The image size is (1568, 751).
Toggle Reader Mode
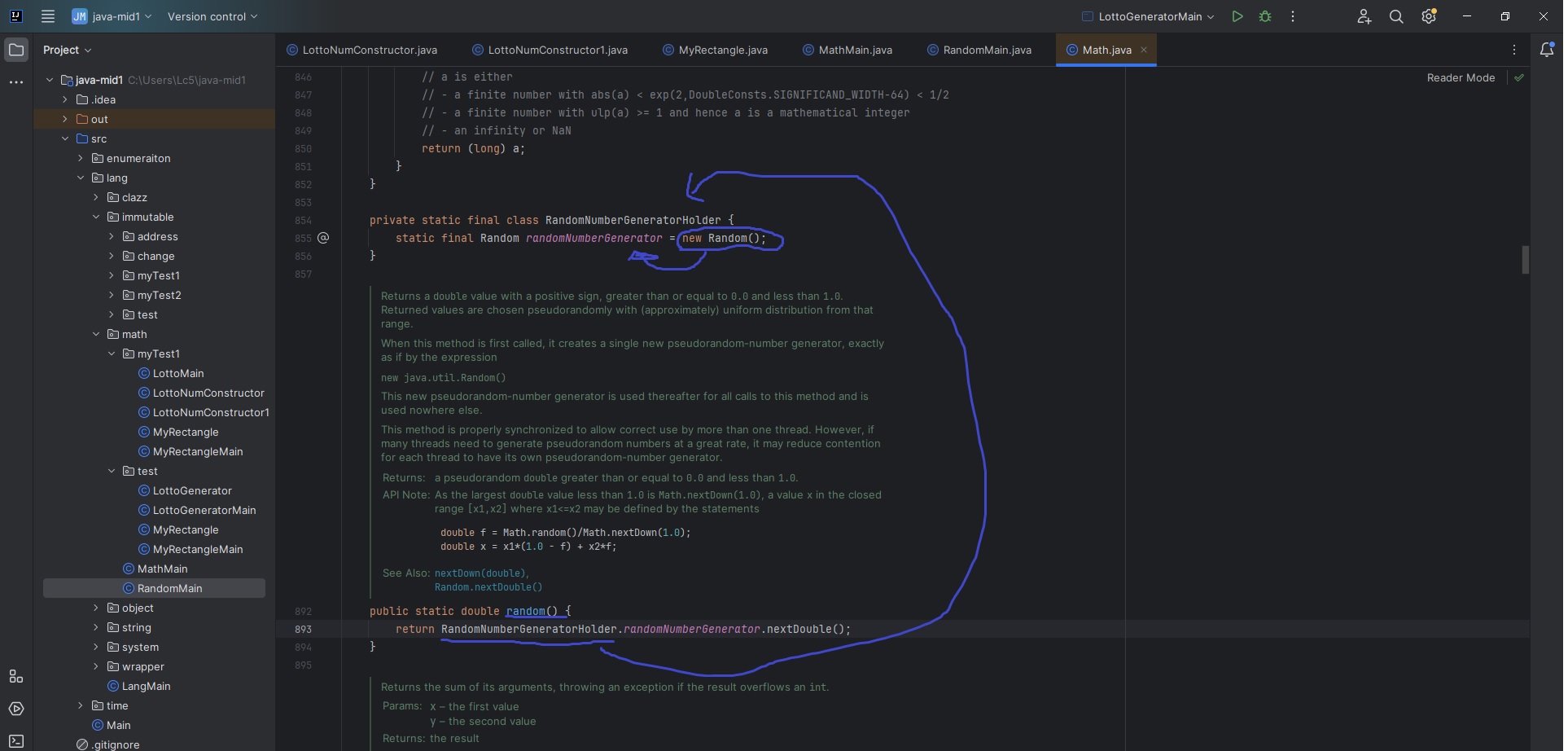(1461, 77)
